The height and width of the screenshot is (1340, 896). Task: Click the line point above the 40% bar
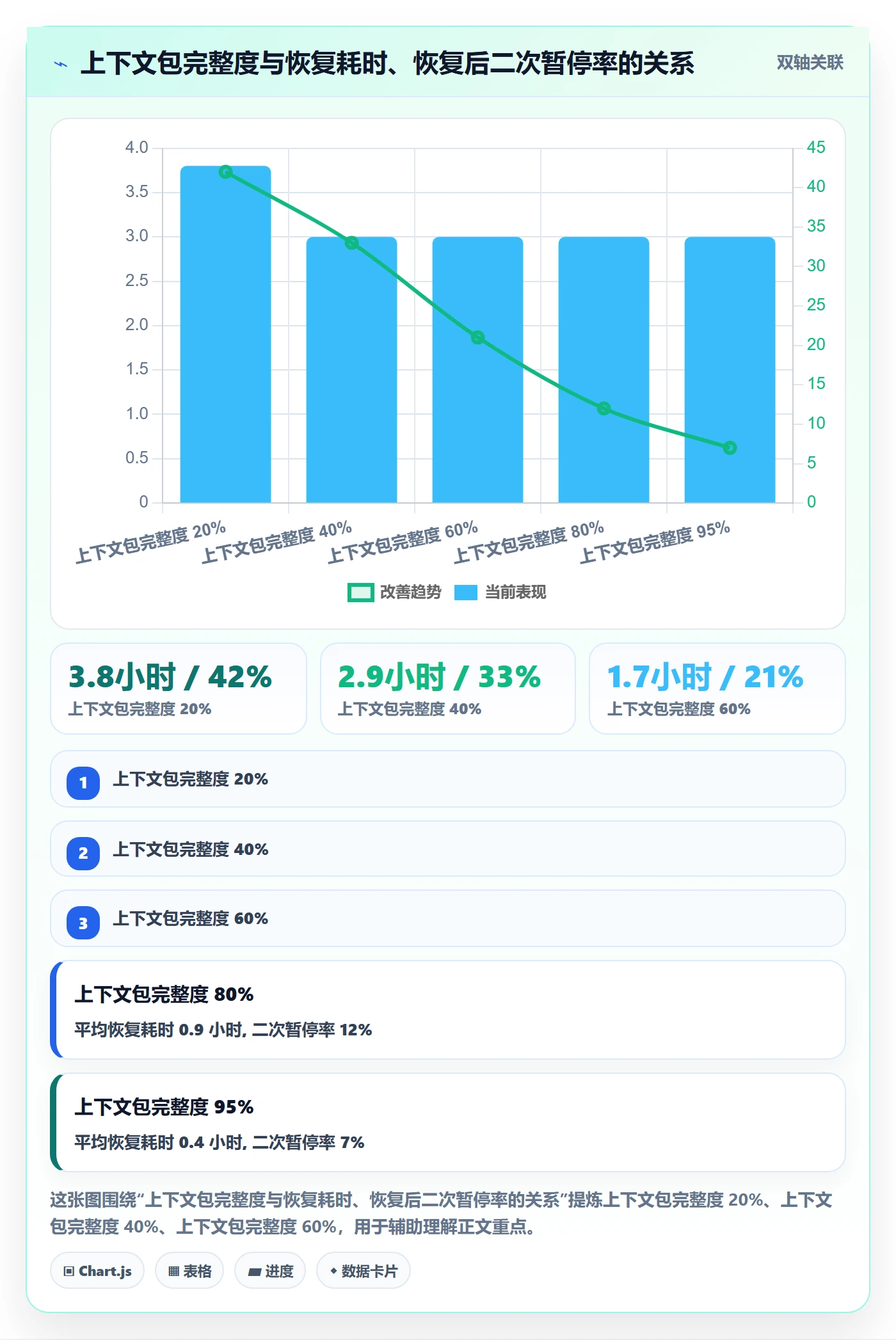pos(351,243)
